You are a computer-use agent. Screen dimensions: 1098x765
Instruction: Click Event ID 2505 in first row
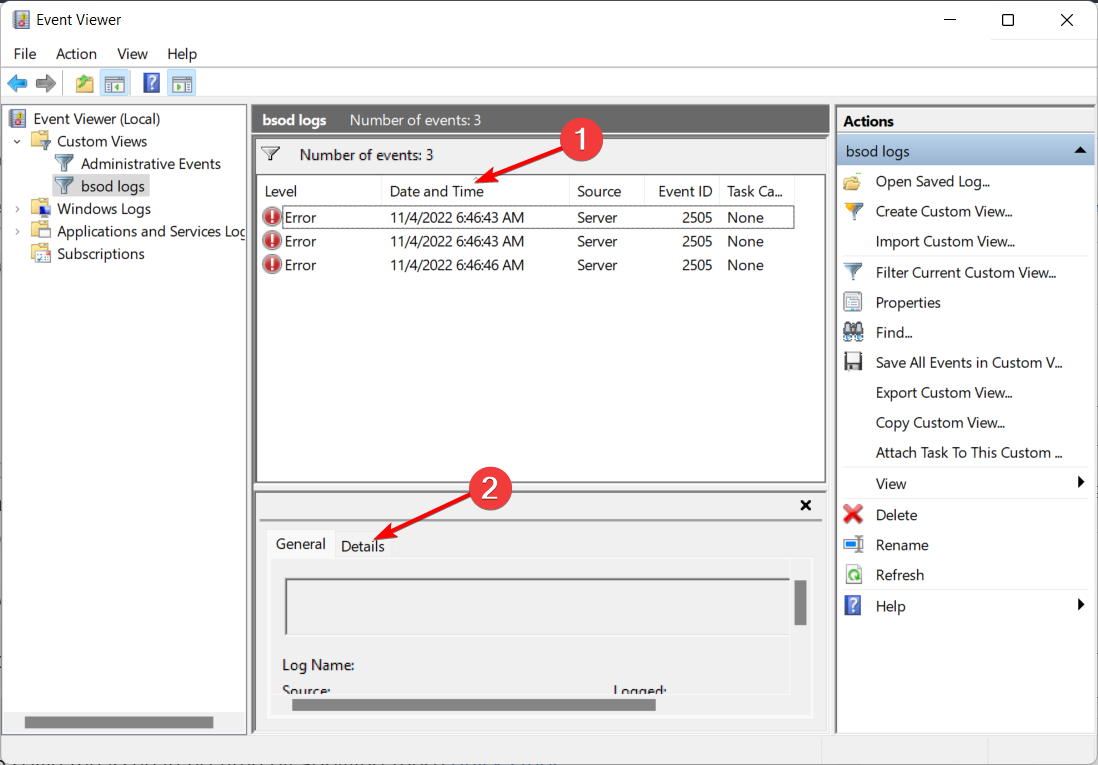click(x=697, y=217)
